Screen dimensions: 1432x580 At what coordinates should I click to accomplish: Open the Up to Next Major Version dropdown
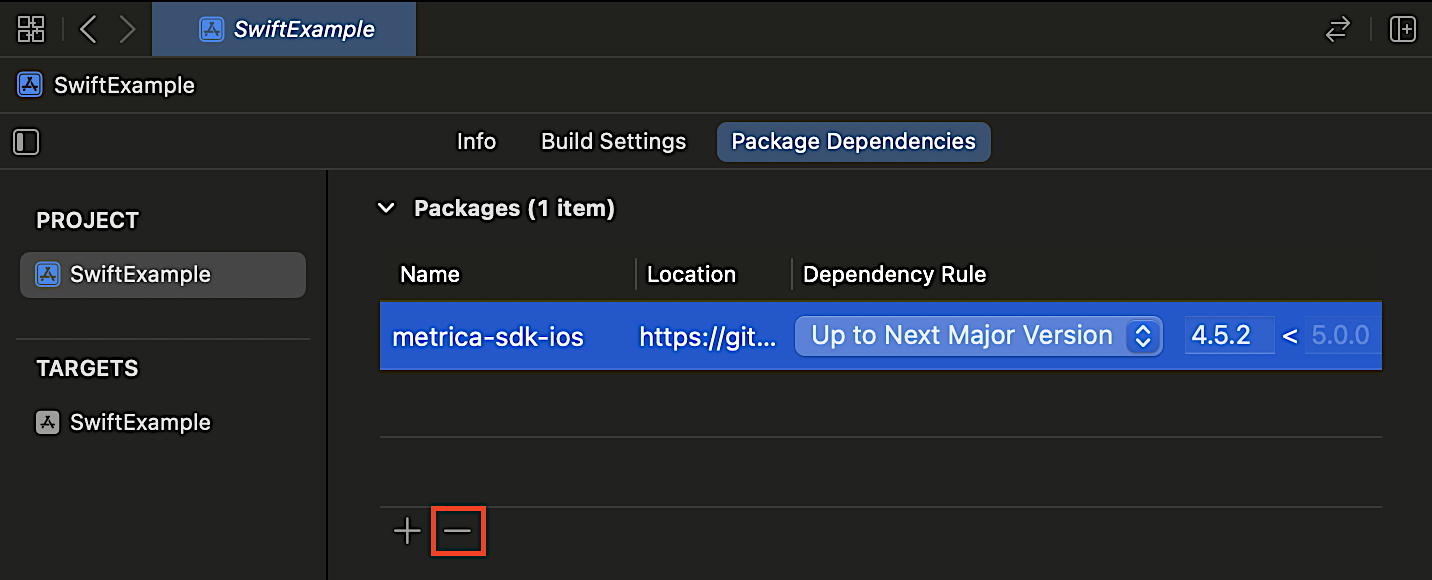click(x=978, y=336)
